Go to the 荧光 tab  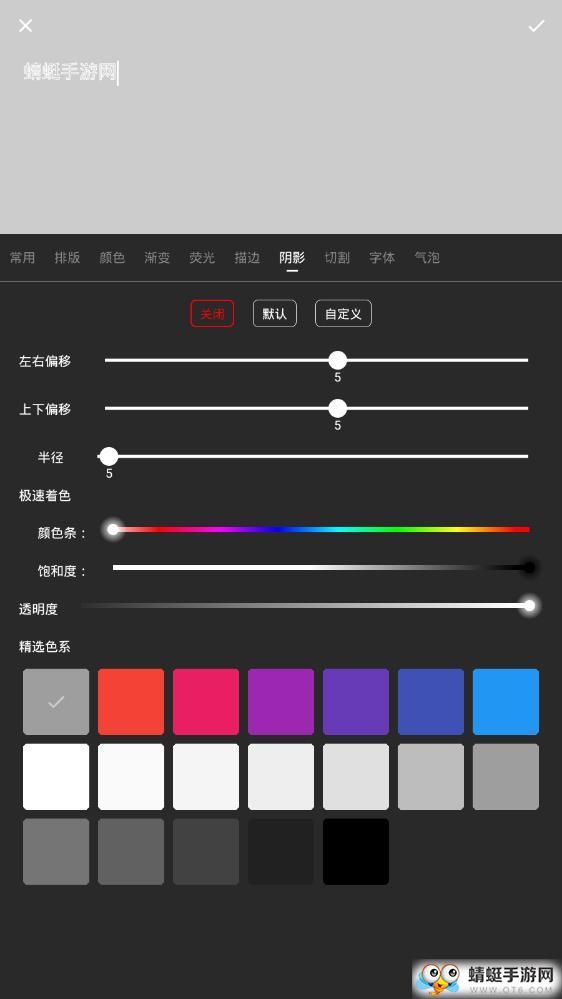[202, 257]
